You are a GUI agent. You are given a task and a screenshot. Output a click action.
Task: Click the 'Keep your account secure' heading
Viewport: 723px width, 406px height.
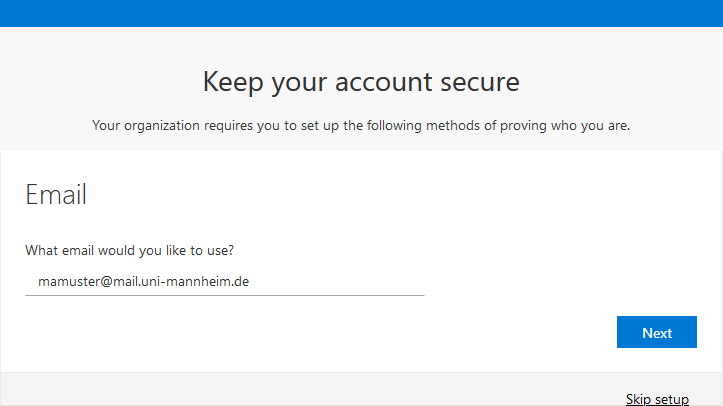click(x=361, y=82)
